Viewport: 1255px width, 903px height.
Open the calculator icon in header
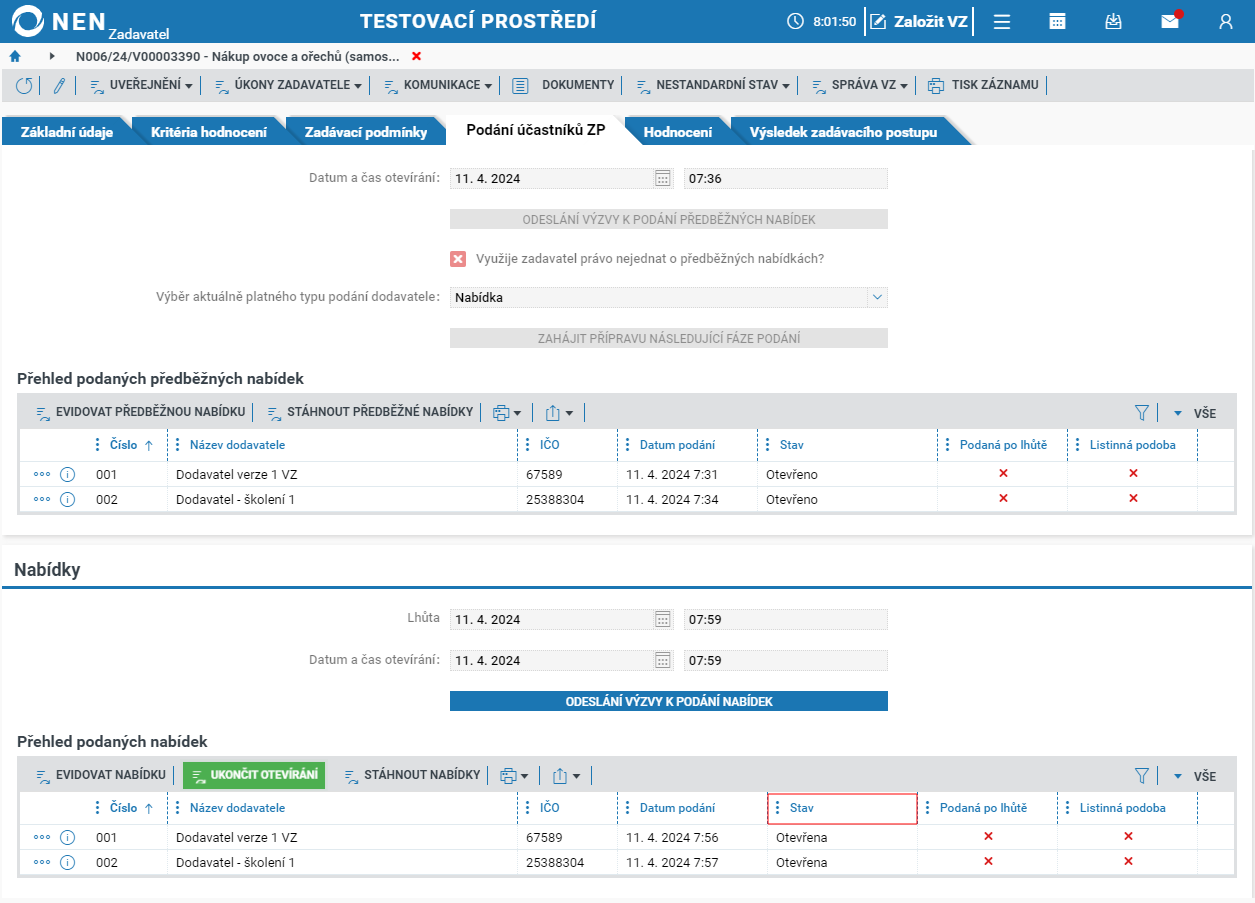[1057, 21]
